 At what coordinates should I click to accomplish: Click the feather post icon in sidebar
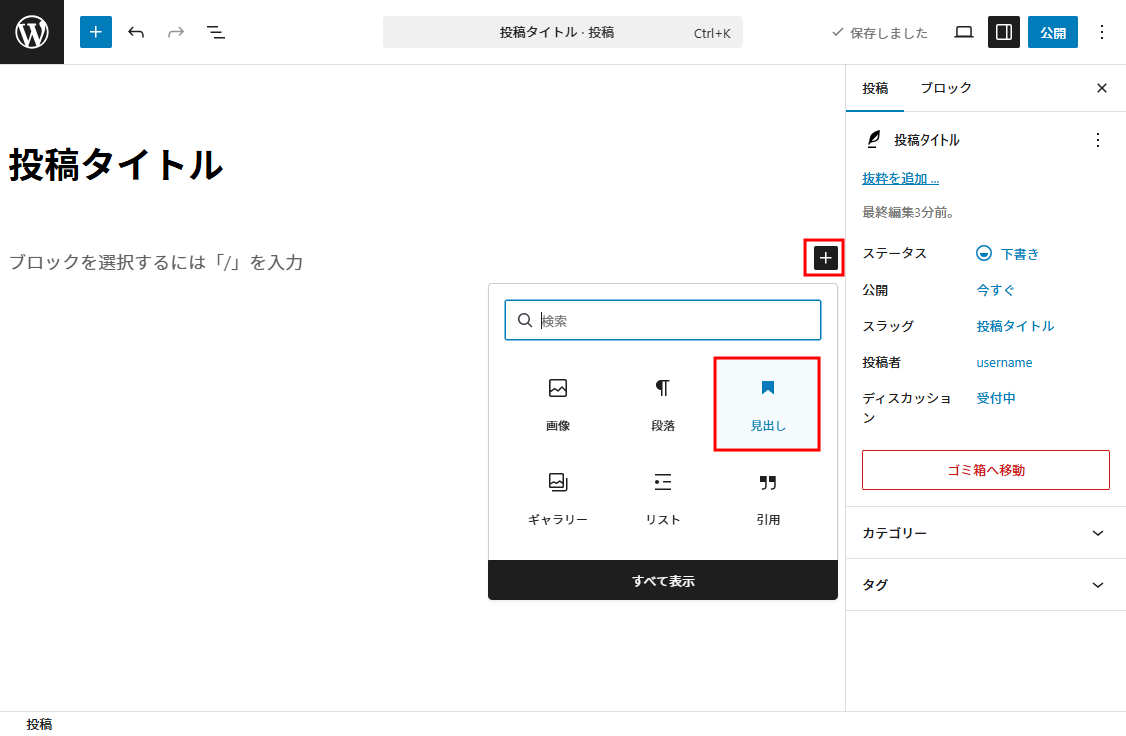tap(873, 139)
